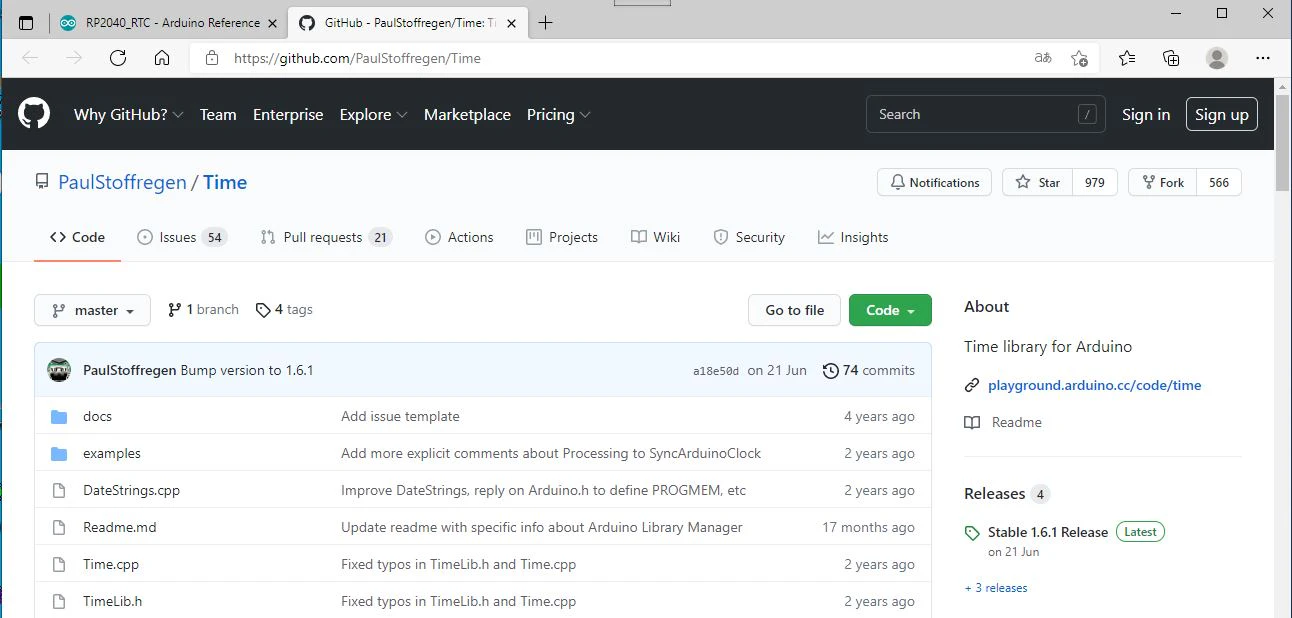Click the playground.arduino.cc/code/time link
1292x618 pixels.
1094,385
